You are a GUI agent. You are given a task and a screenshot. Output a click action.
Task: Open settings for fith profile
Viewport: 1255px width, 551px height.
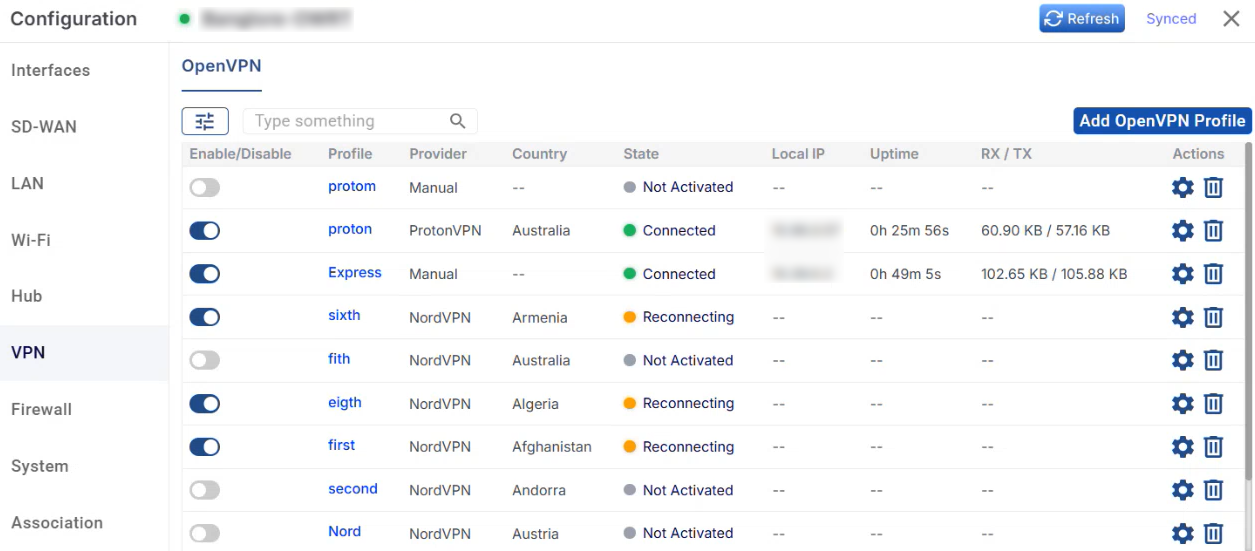(x=1183, y=360)
